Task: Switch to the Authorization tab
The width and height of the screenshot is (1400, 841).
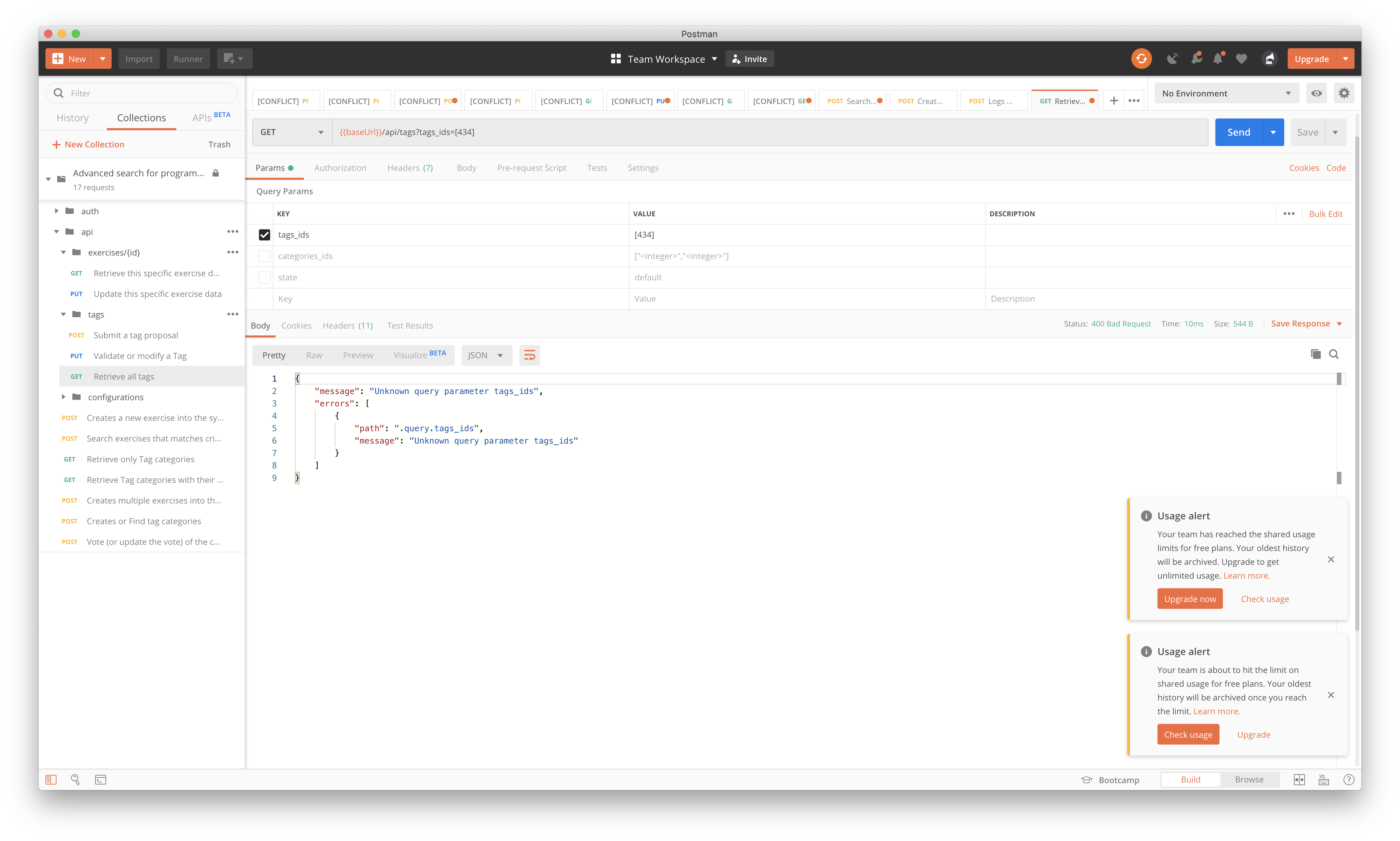Action: point(340,168)
